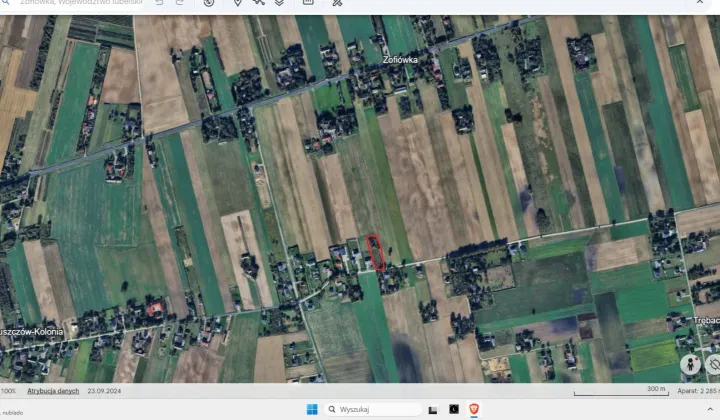Select the draw path or polygon tool
This screenshot has width=720, height=420.
(259, 2)
